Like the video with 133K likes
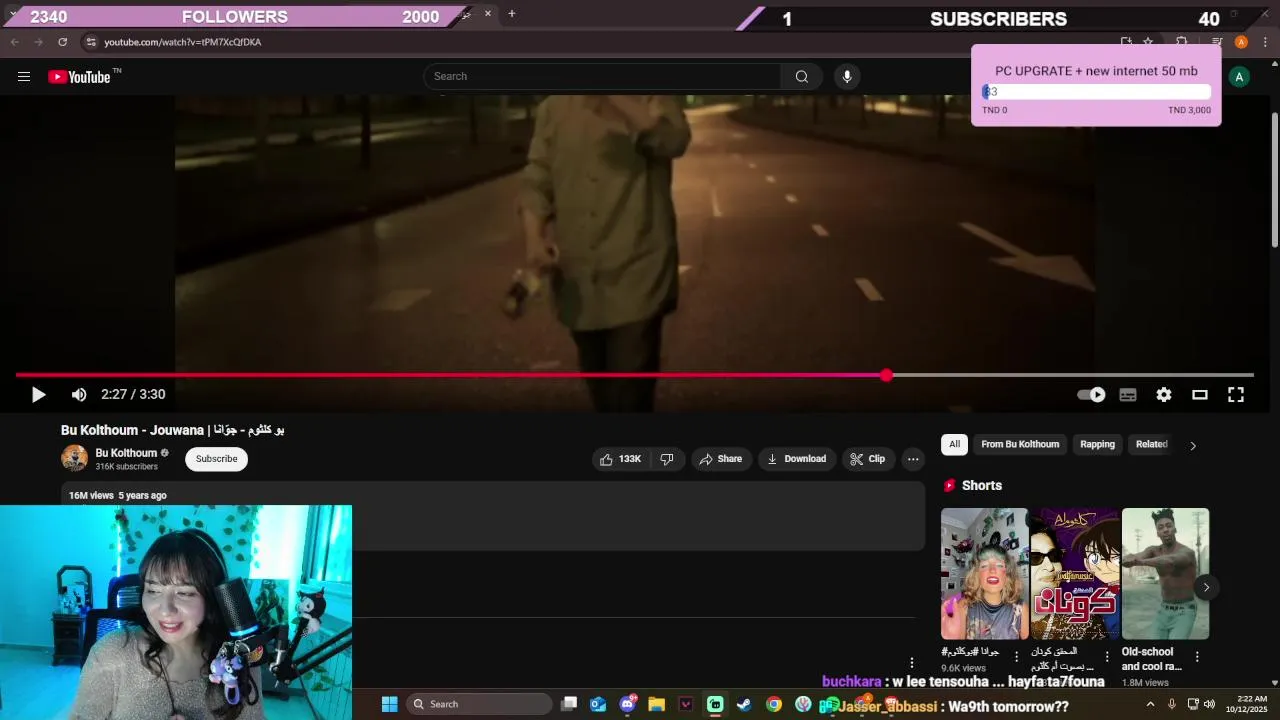1280x720 pixels. point(620,459)
